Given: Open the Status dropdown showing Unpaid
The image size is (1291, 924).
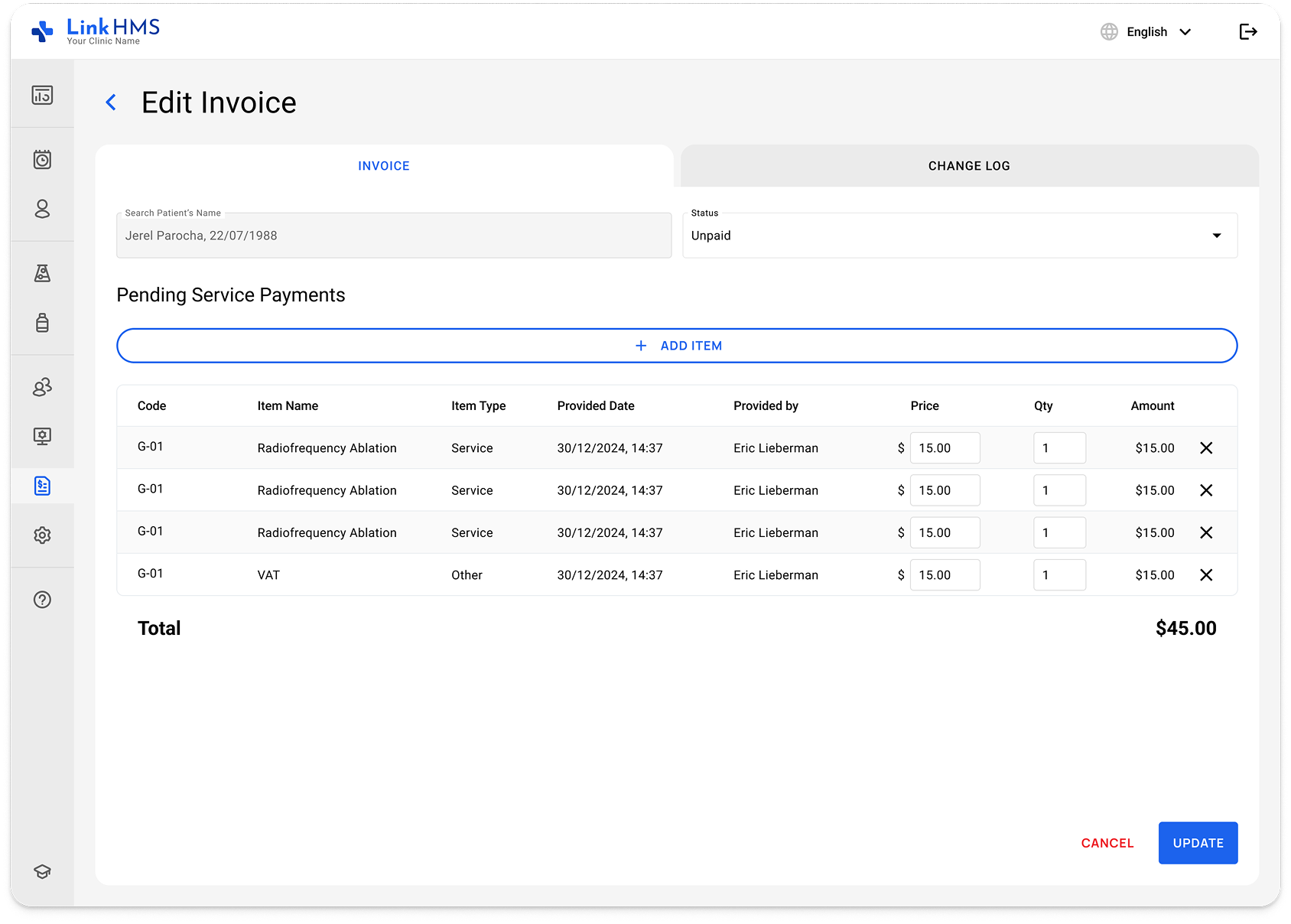Looking at the screenshot, I should pyautogui.click(x=960, y=236).
